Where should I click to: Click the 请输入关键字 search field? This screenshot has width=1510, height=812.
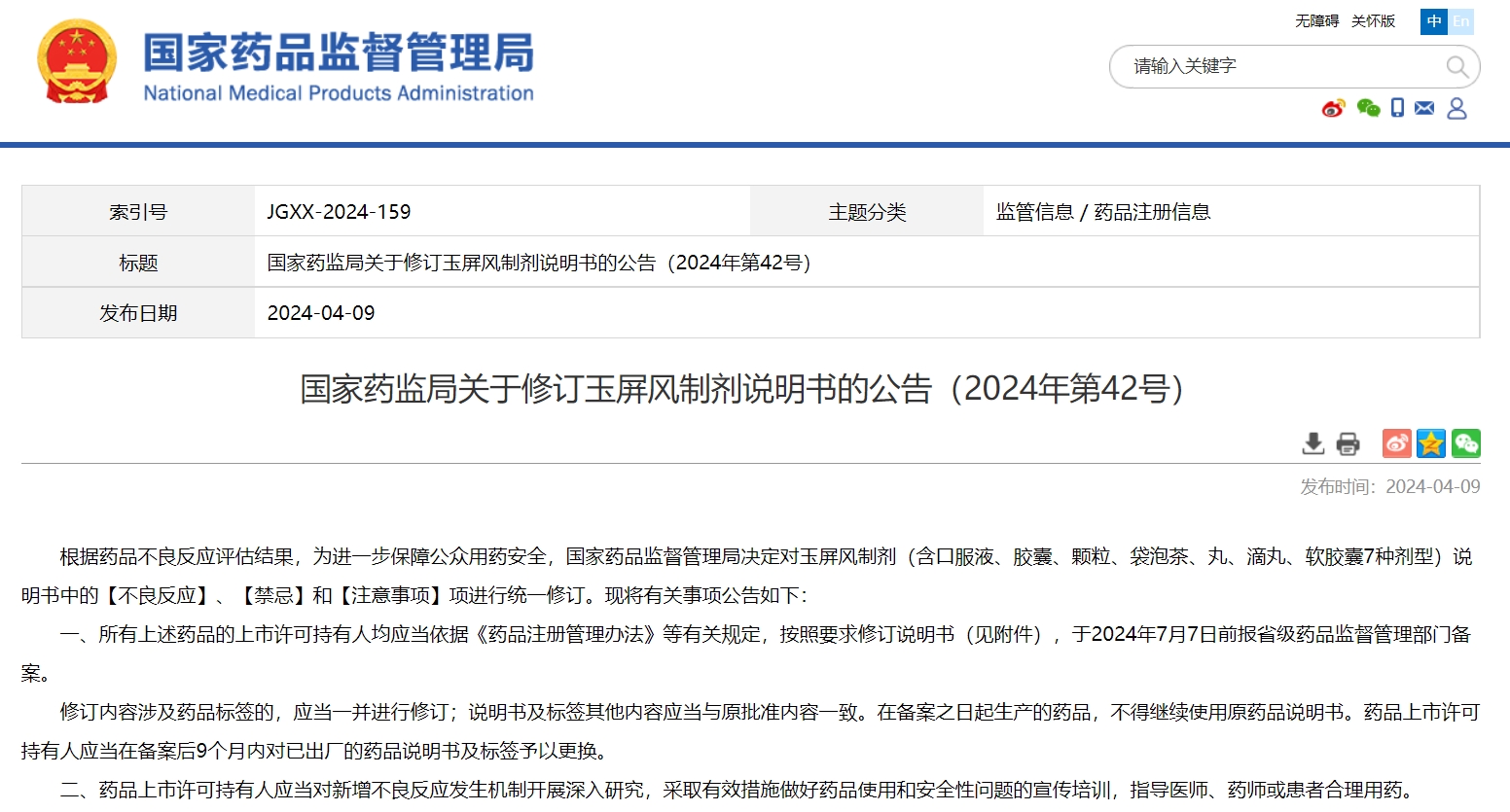click(x=1275, y=66)
